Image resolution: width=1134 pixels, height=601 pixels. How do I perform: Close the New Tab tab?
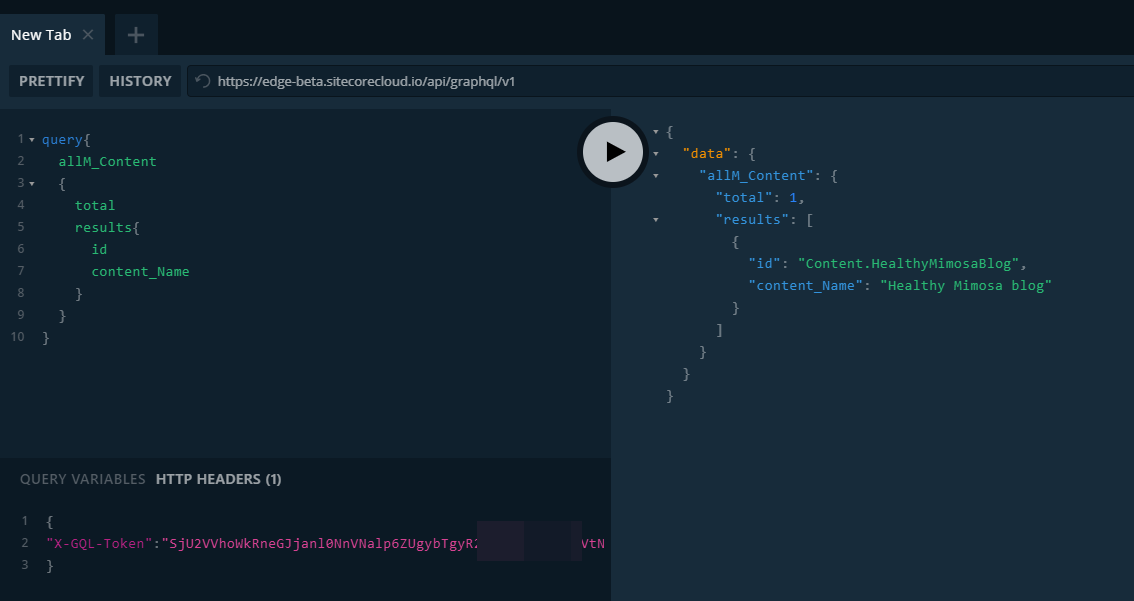click(88, 35)
